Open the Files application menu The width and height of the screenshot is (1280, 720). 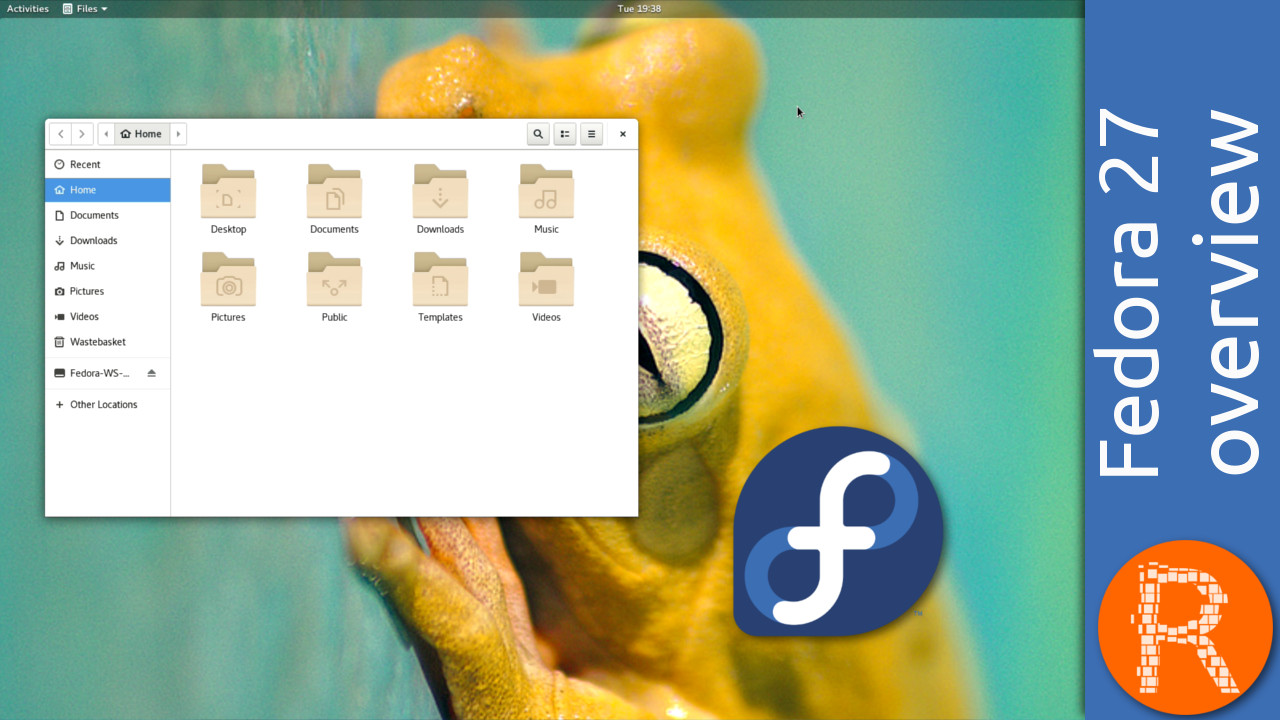click(x=85, y=8)
